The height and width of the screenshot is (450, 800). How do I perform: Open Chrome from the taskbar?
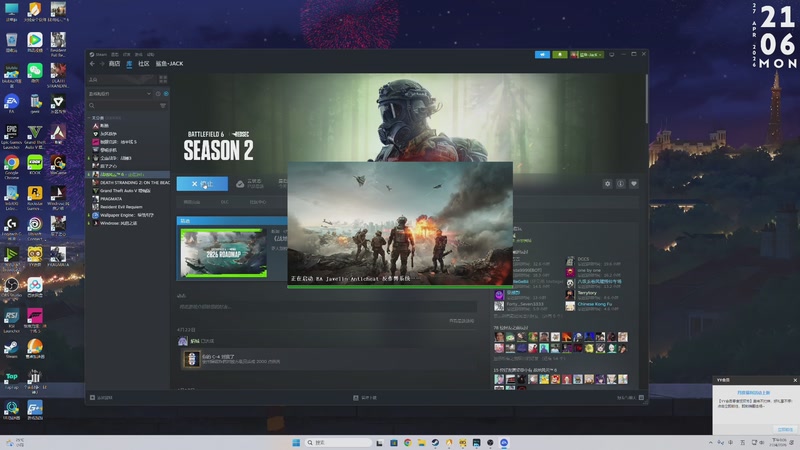(408, 442)
